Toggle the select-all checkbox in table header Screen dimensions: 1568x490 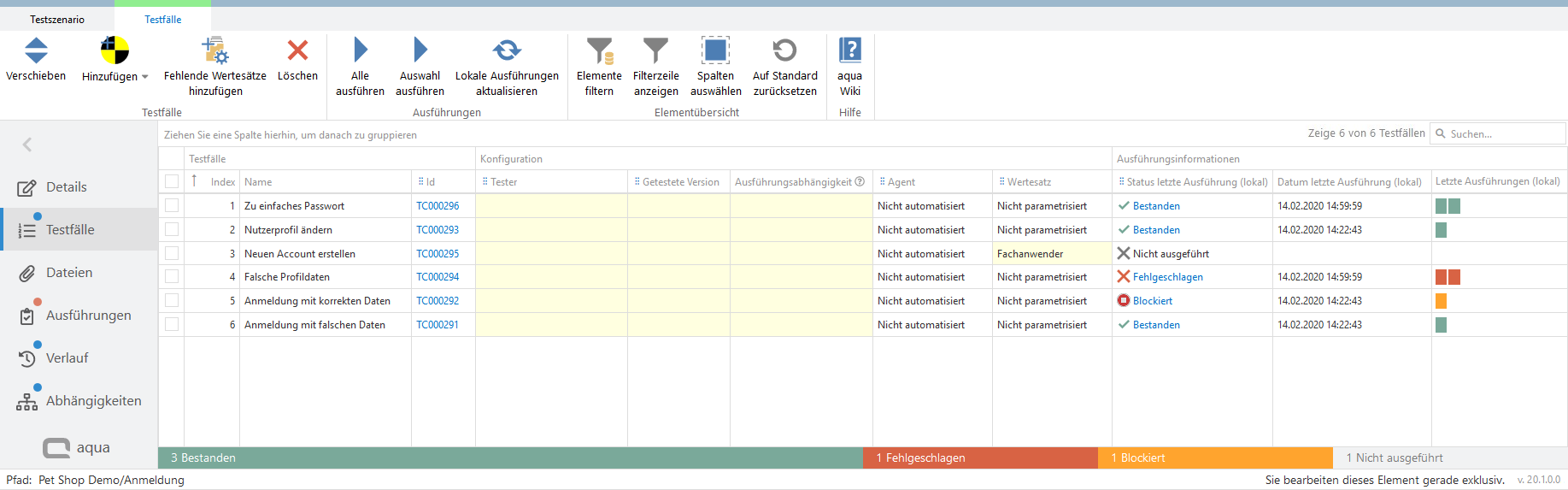(x=172, y=181)
